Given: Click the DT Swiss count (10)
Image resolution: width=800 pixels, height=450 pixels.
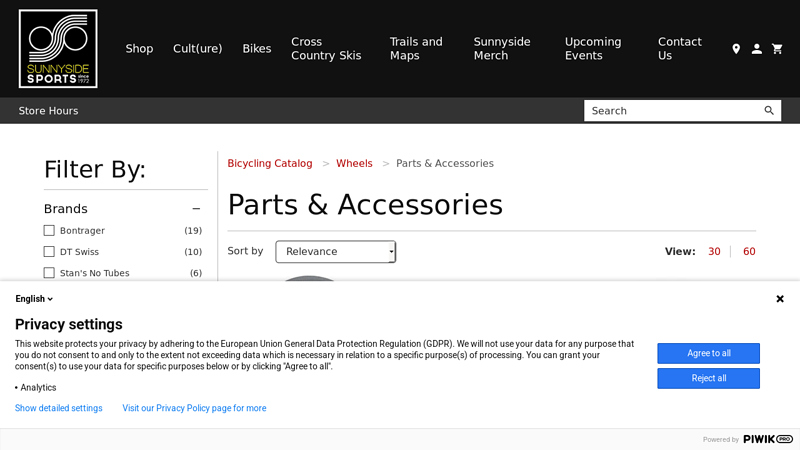Looking at the screenshot, I should (193, 252).
